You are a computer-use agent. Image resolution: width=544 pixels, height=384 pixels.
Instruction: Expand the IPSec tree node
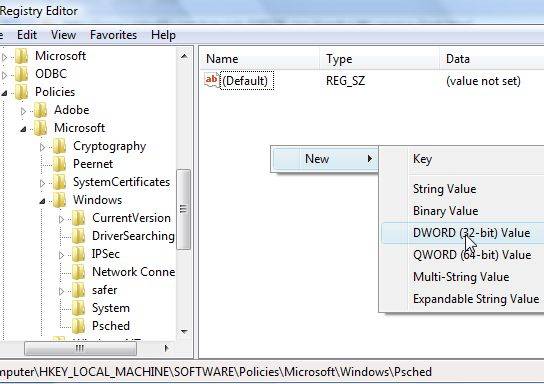click(61, 255)
